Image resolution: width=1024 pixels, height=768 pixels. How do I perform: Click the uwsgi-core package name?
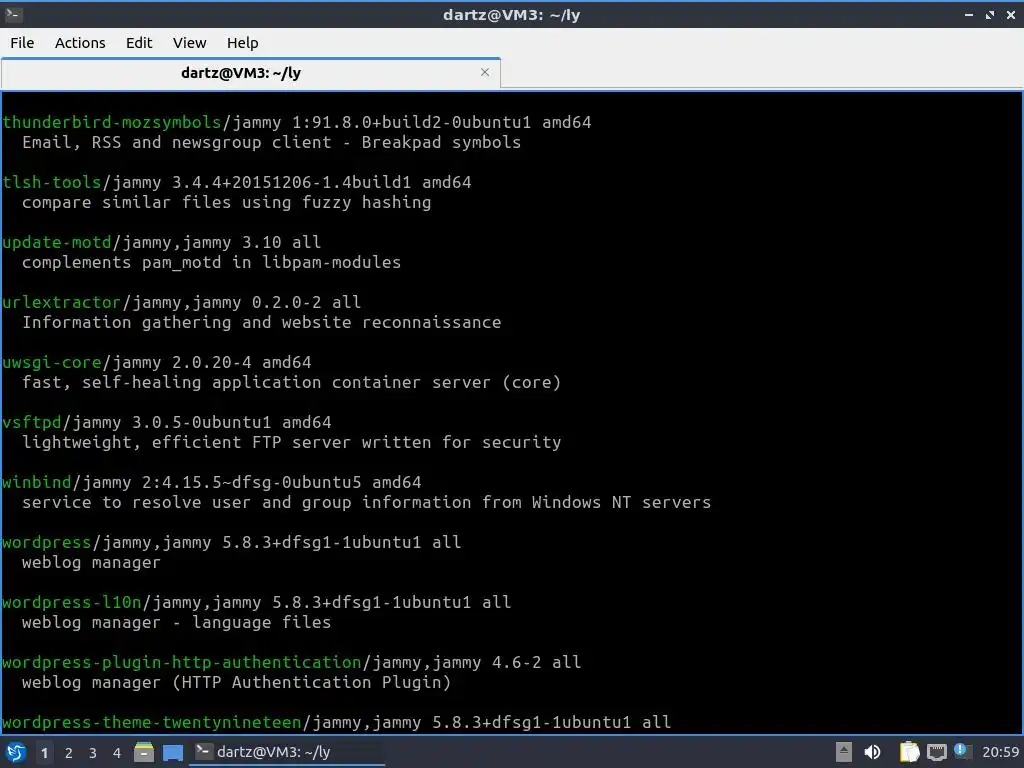[x=52, y=362]
